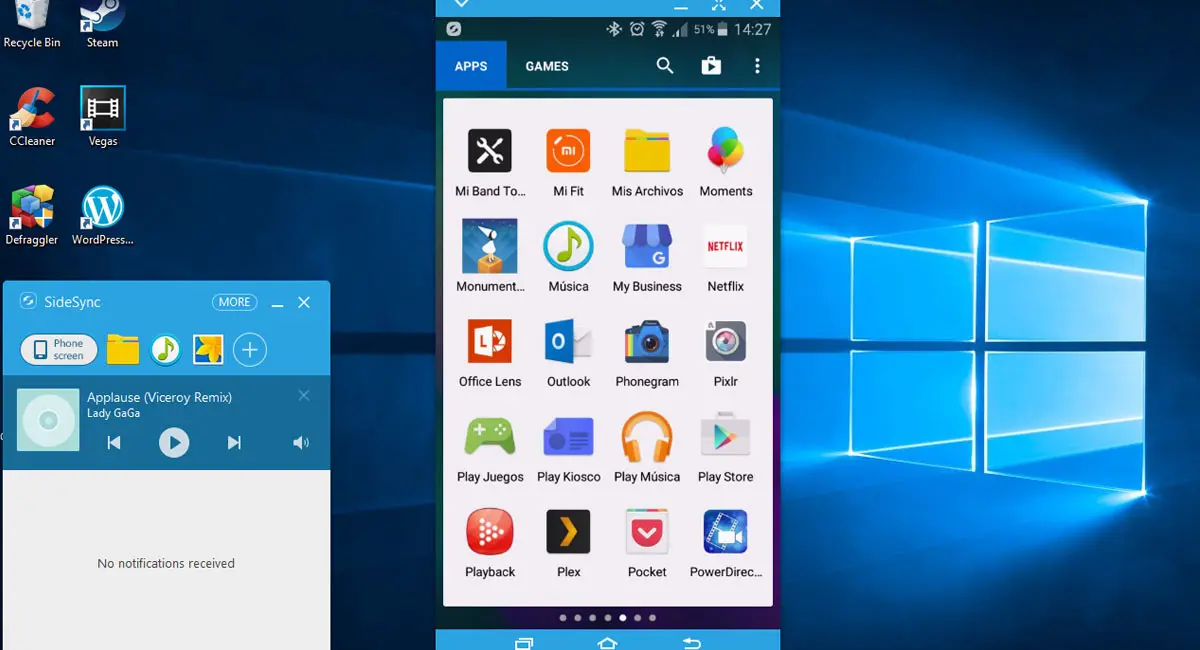
Task: Open Mis Archivos file manager app
Action: [x=647, y=151]
